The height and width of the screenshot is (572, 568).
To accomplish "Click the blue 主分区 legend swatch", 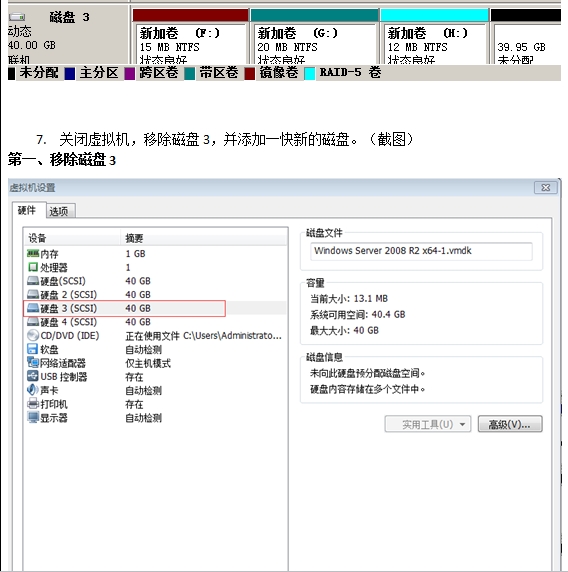I will tap(70, 73).
